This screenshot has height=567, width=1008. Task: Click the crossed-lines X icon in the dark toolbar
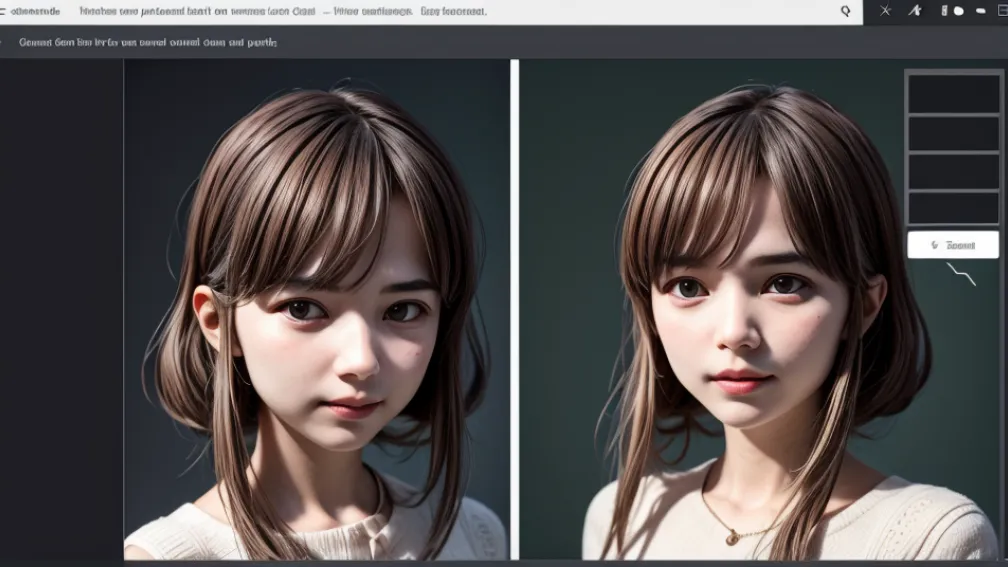(885, 10)
